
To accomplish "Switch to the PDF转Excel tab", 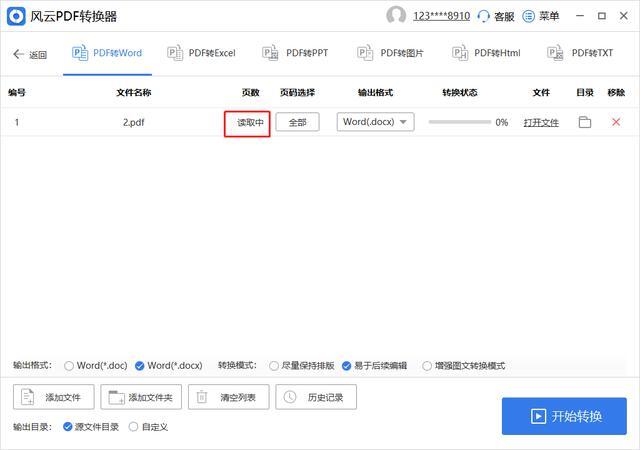I will (x=201, y=53).
